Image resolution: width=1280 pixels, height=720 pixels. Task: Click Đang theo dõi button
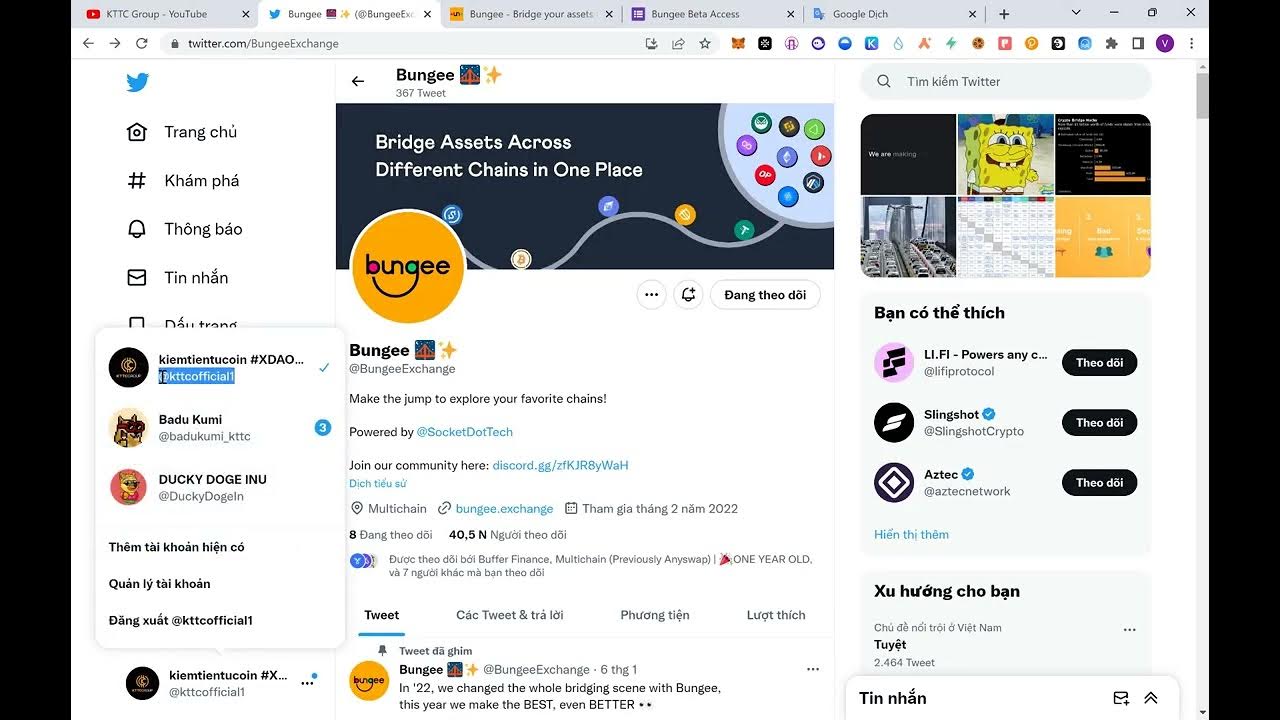[x=765, y=295]
